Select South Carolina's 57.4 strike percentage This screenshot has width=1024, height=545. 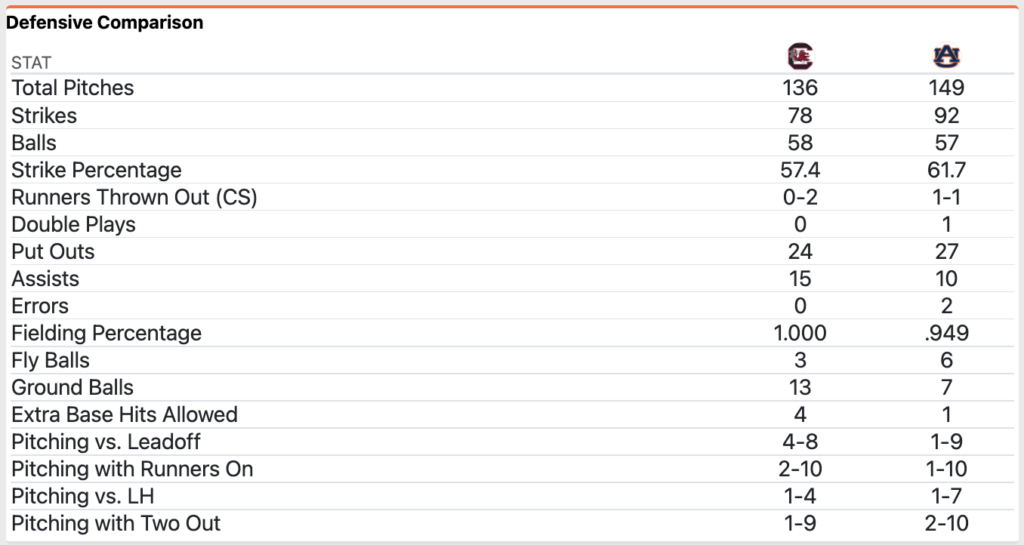pos(799,170)
